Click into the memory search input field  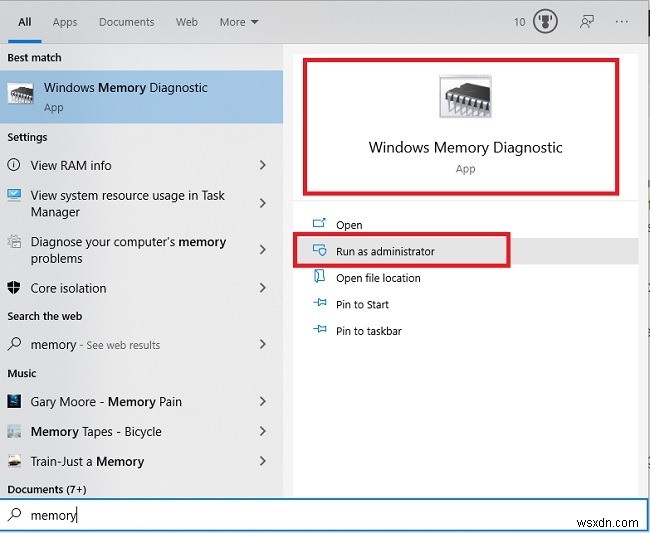pos(323,514)
